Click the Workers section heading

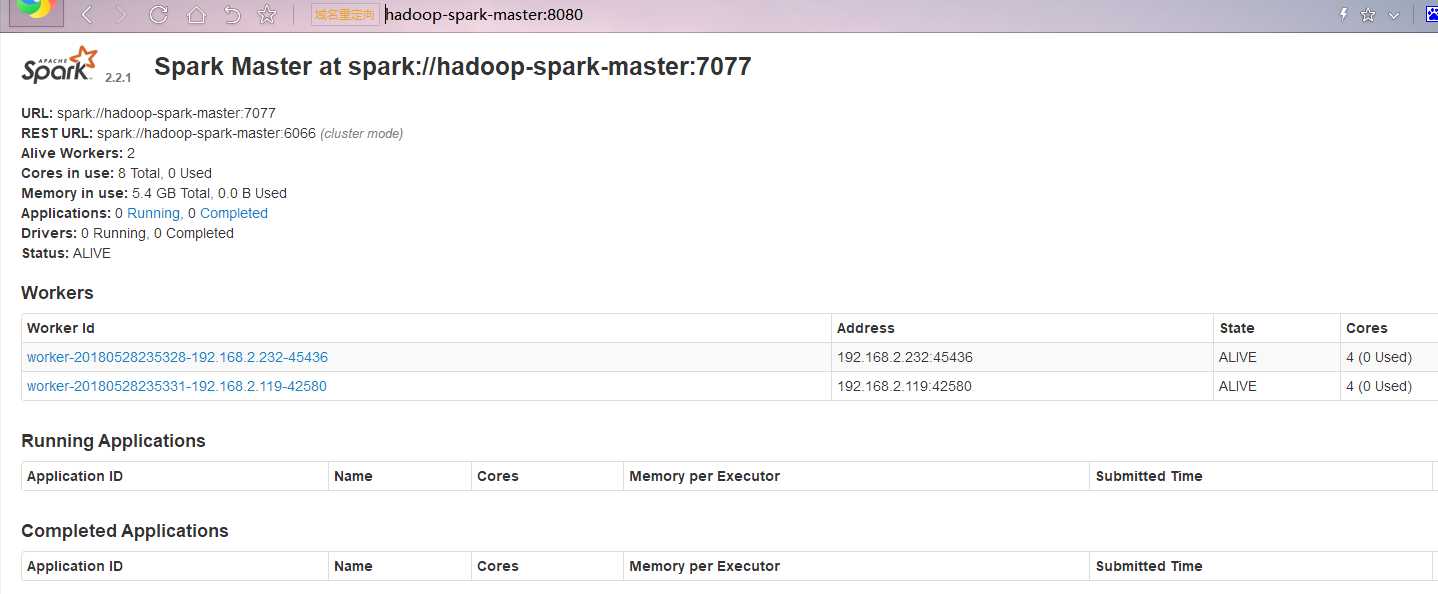(57, 293)
